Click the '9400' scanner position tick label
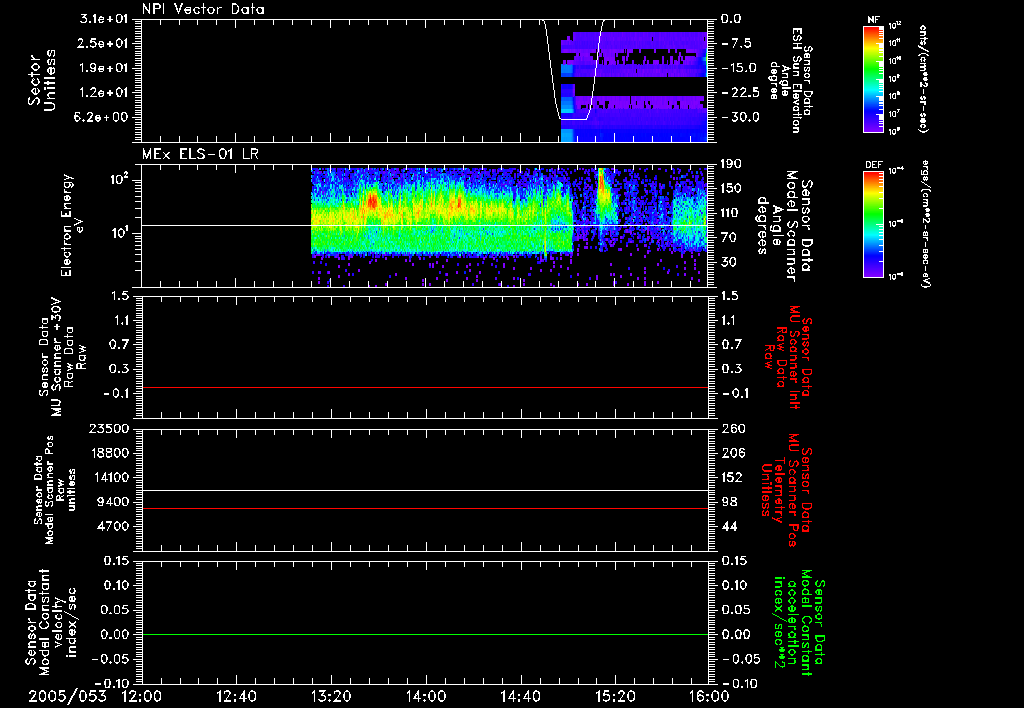This screenshot has height=708, width=1024. (x=114, y=502)
